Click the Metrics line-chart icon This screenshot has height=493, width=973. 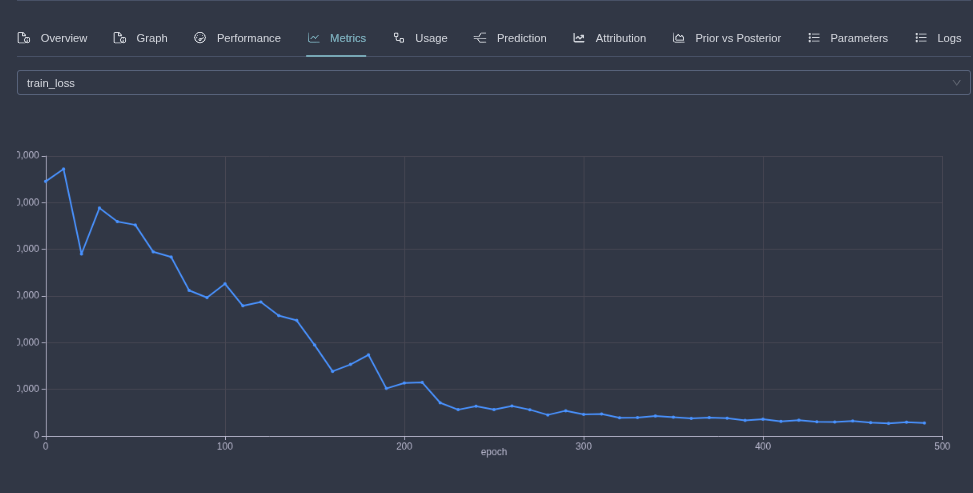(x=313, y=38)
